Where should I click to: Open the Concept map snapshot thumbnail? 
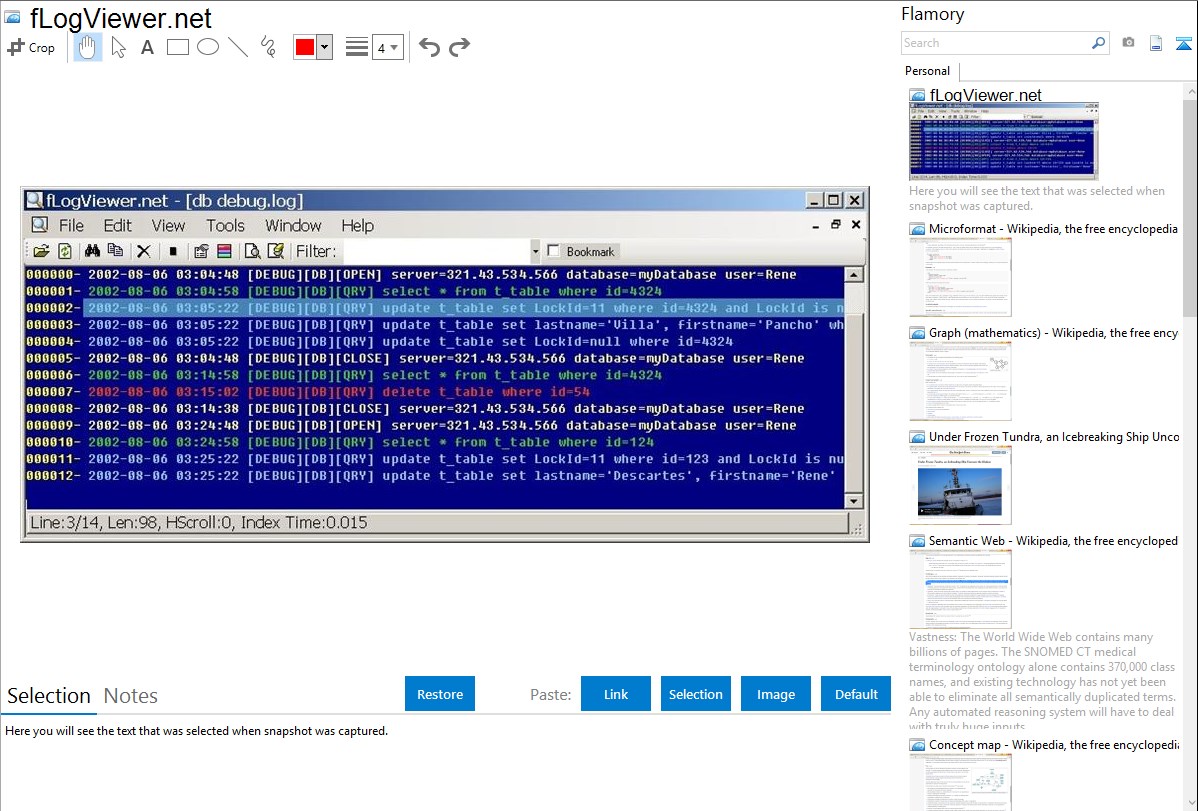point(960,782)
